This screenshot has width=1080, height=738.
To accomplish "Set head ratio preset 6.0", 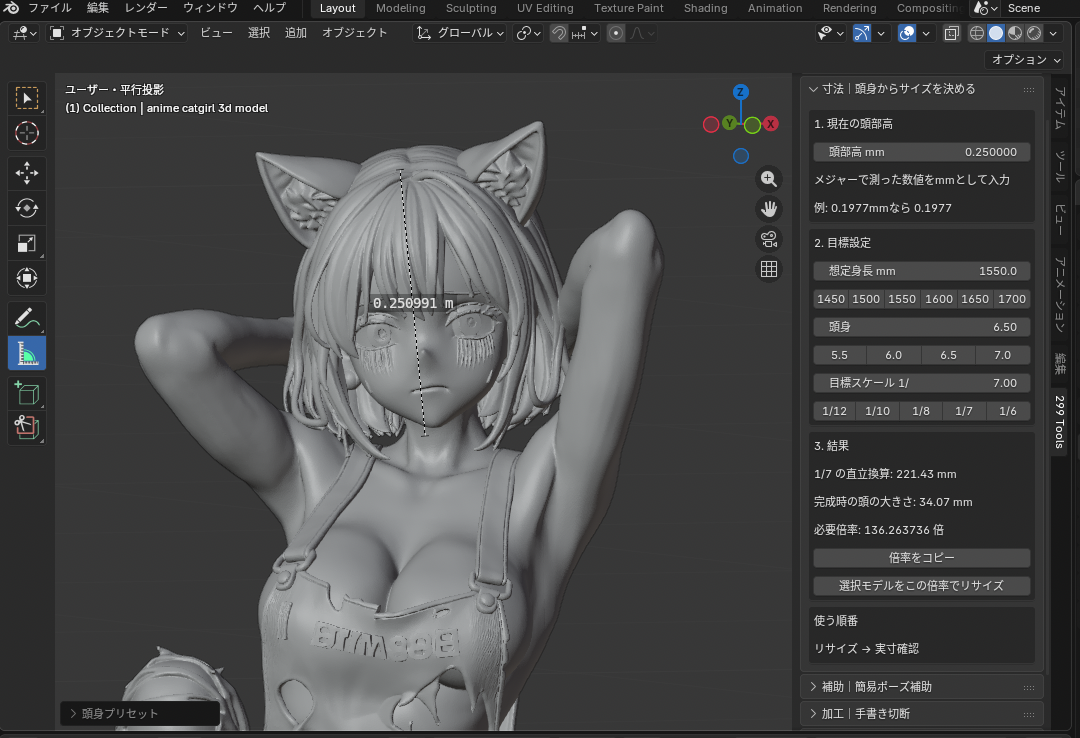I will pos(893,356).
